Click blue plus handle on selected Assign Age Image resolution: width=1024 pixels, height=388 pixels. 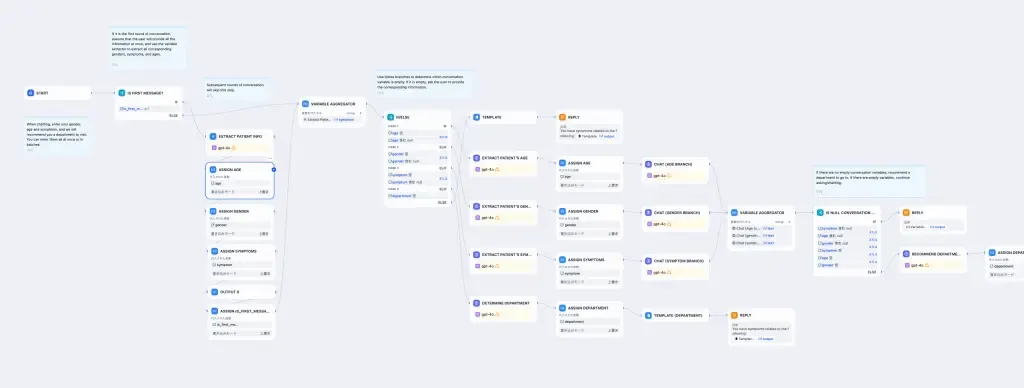274,169
